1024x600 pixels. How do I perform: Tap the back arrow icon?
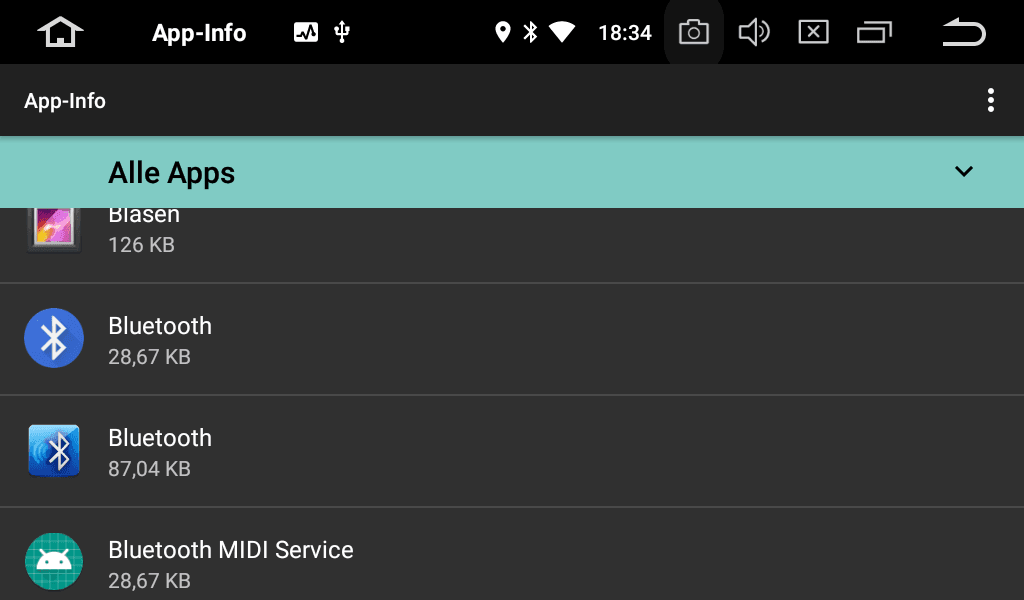pyautogui.click(x=964, y=32)
